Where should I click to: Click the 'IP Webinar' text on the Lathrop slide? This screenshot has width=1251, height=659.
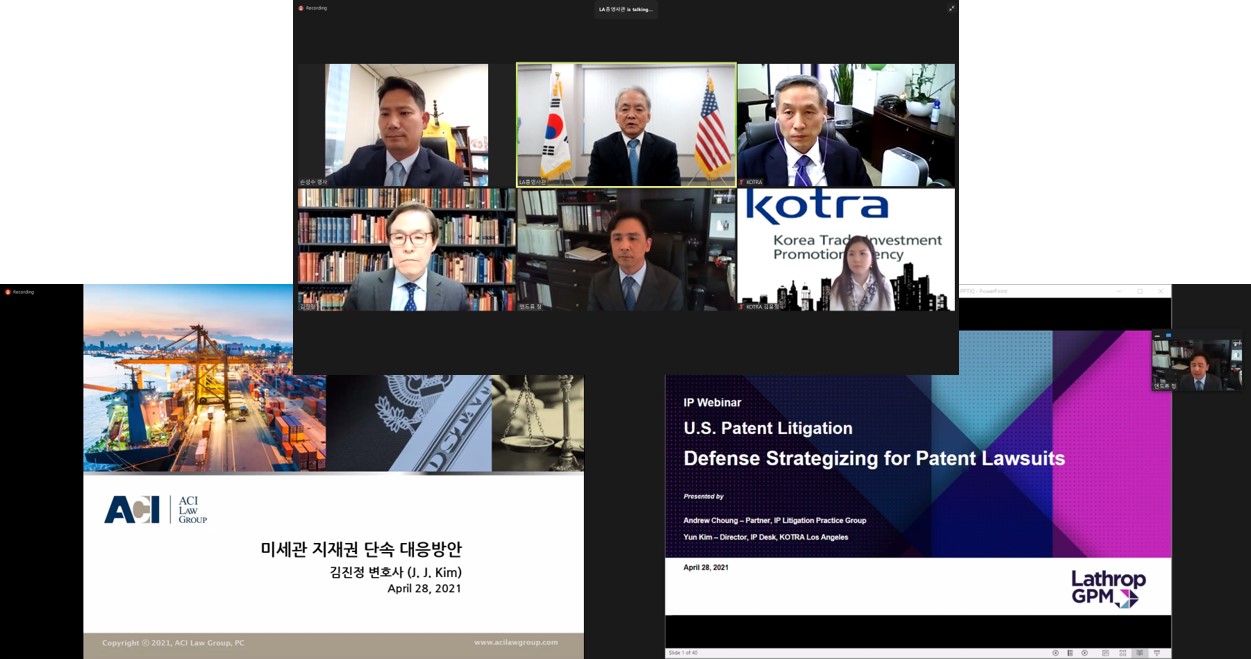[712, 402]
